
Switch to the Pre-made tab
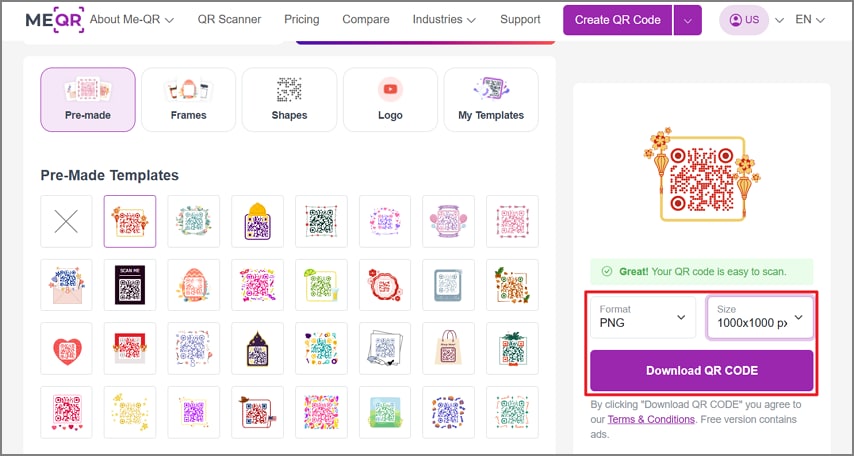tap(88, 100)
